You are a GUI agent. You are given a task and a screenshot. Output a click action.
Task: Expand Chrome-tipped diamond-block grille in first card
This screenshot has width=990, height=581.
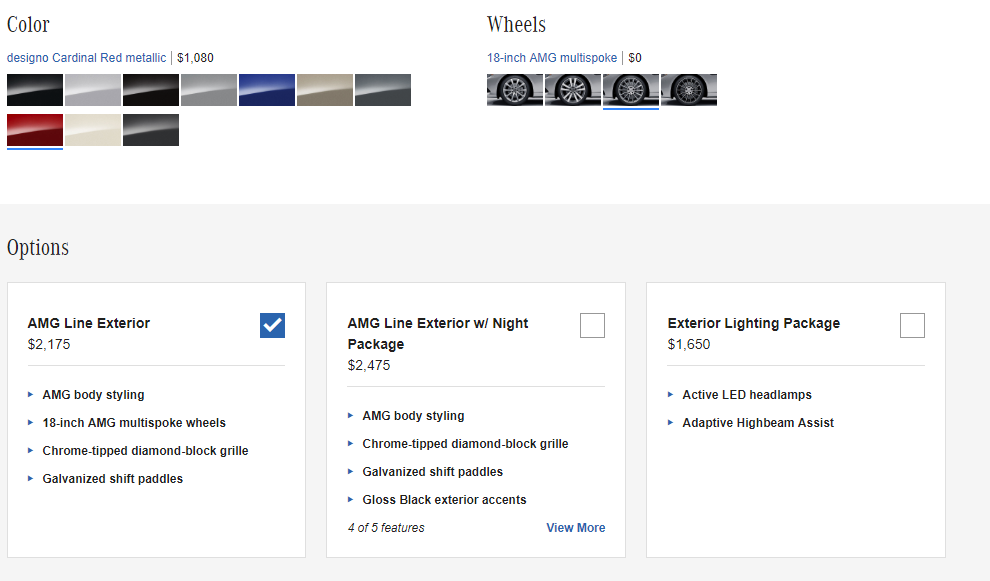(x=145, y=450)
